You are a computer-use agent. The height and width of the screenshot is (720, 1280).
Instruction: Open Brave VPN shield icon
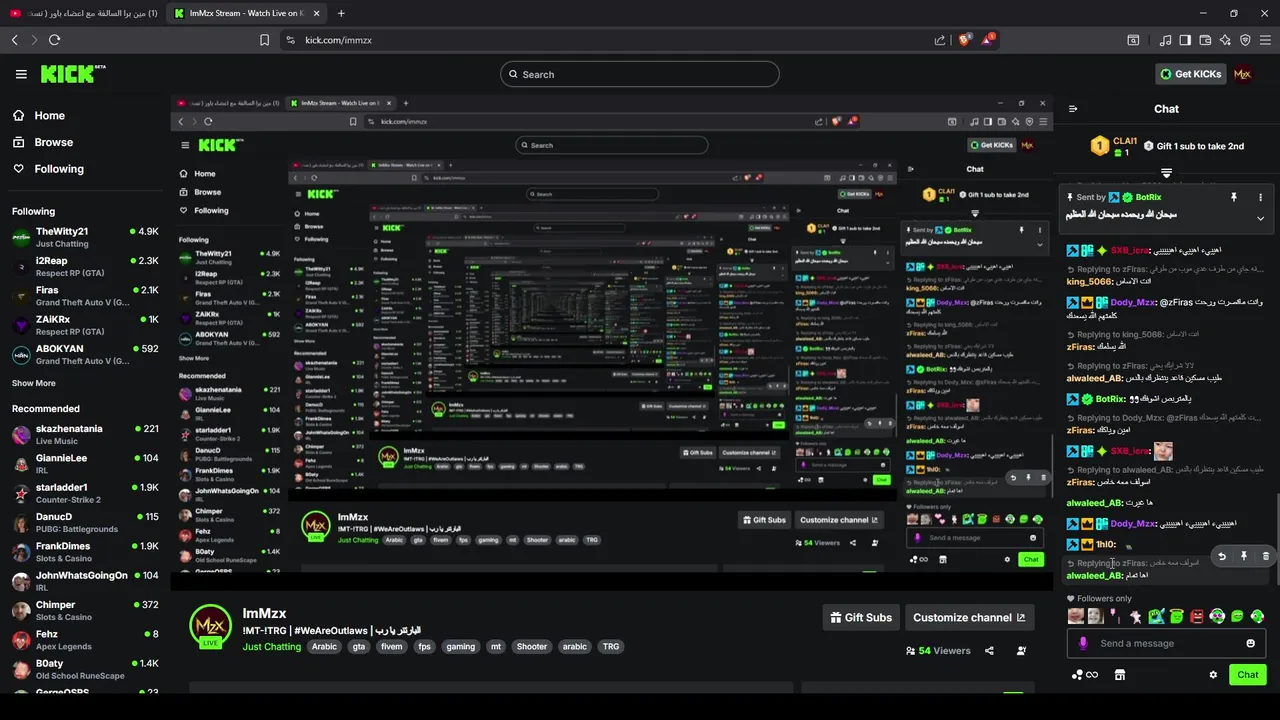click(1245, 40)
